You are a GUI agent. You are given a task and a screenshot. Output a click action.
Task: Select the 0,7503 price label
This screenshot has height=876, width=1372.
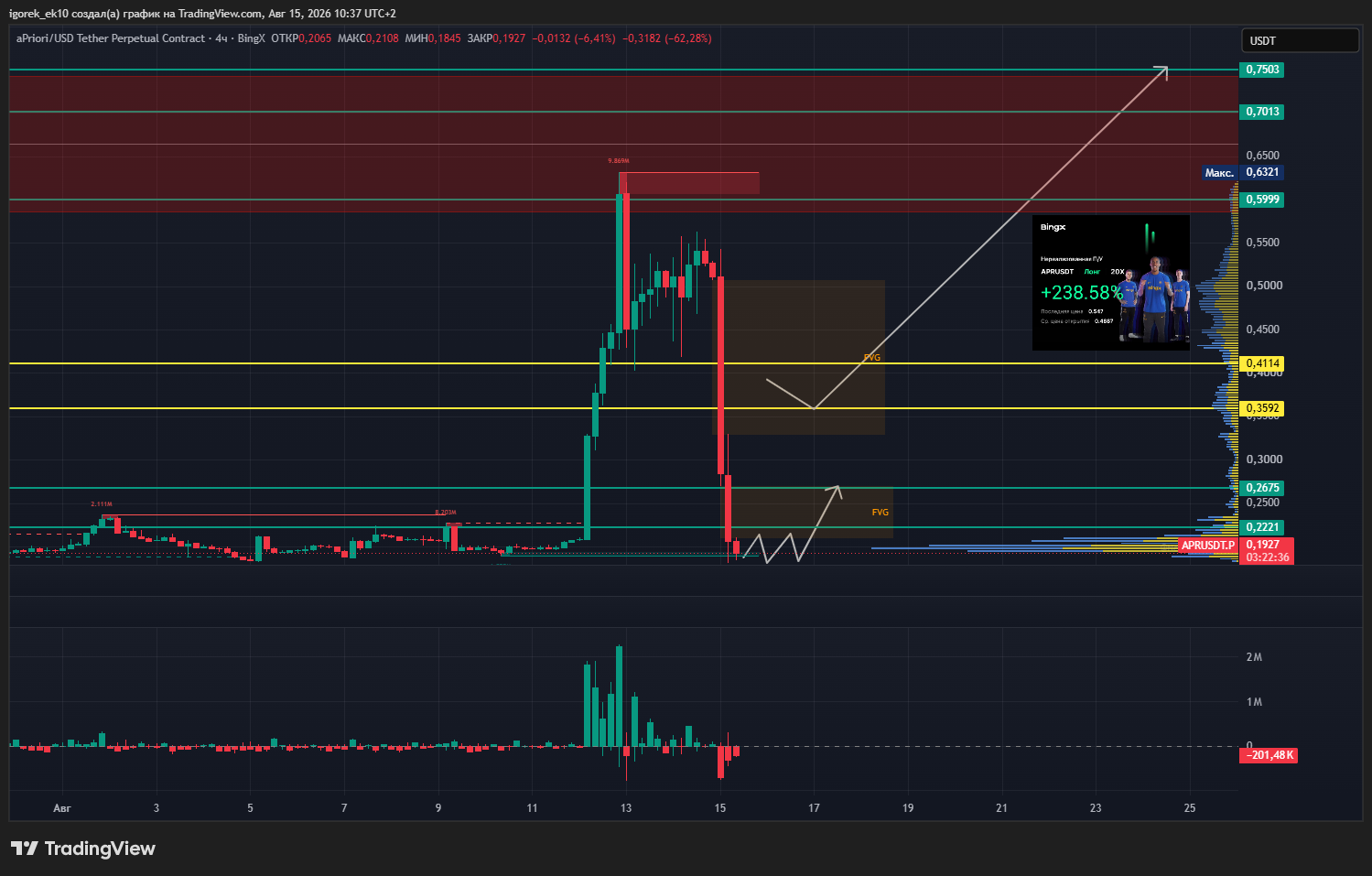coord(1262,70)
